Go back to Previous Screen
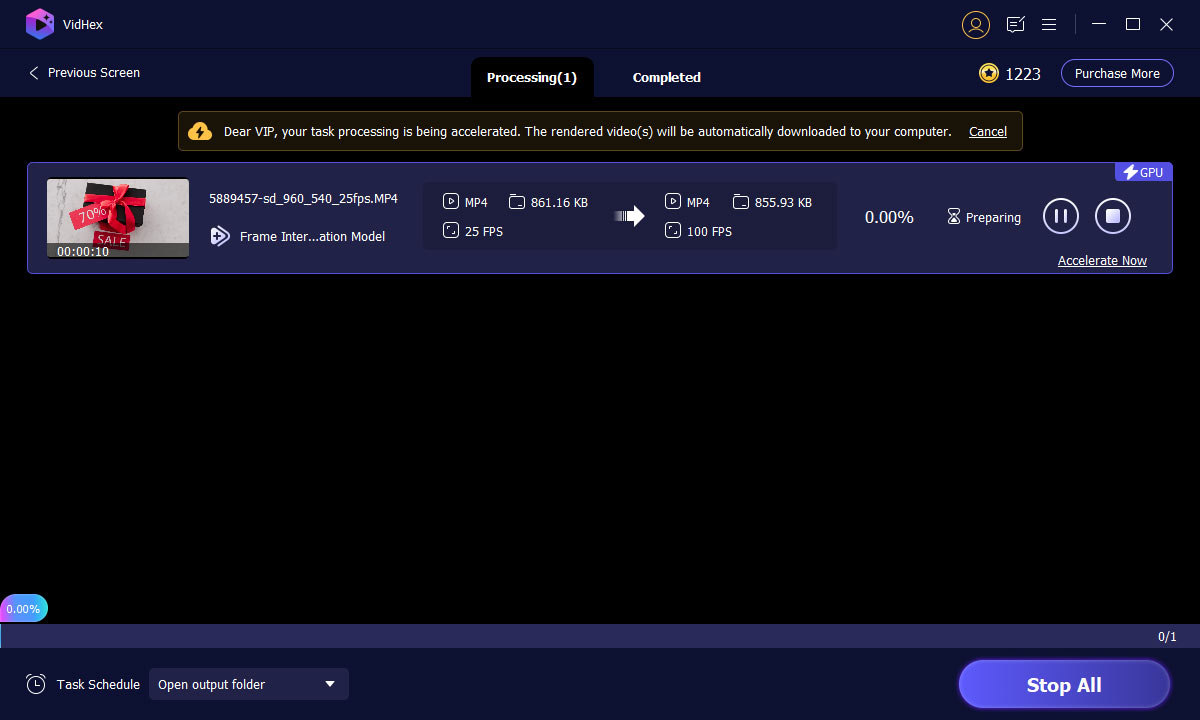The width and height of the screenshot is (1200, 720). 84,73
